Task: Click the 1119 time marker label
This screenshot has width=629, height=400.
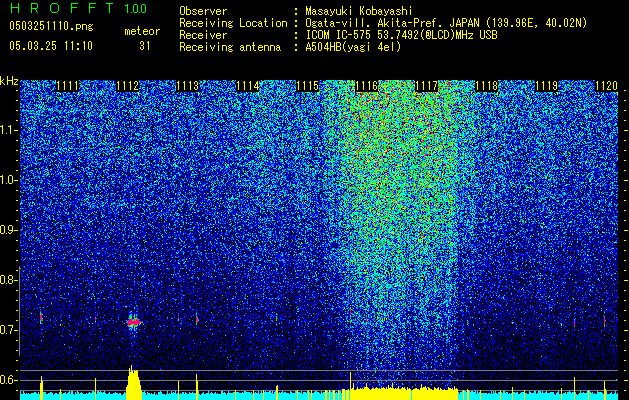Action: coord(547,86)
